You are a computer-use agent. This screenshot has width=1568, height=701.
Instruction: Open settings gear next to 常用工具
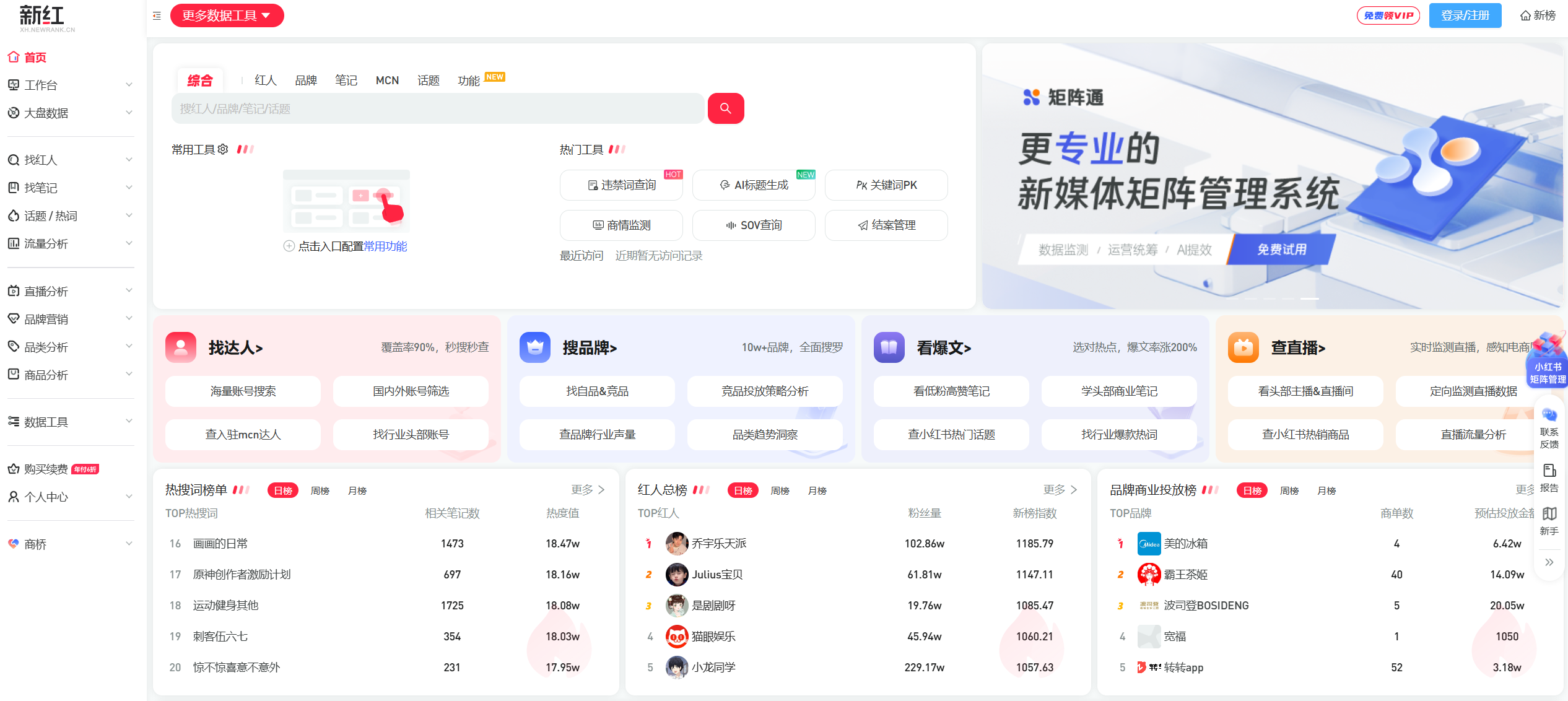tap(223, 149)
